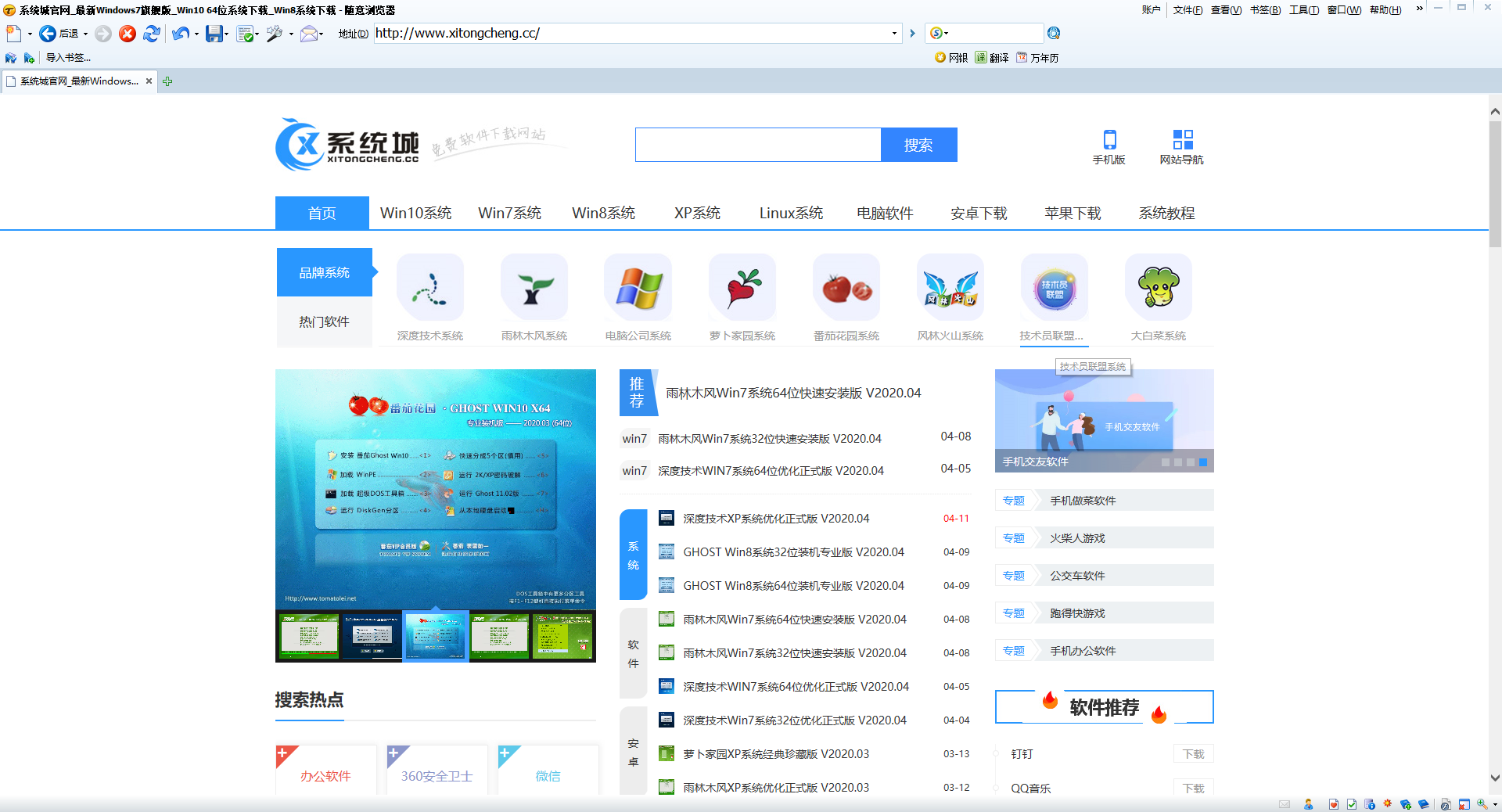Select the active blue carousel dot on banner
This screenshot has height=812, width=1502.
pos(1203,462)
